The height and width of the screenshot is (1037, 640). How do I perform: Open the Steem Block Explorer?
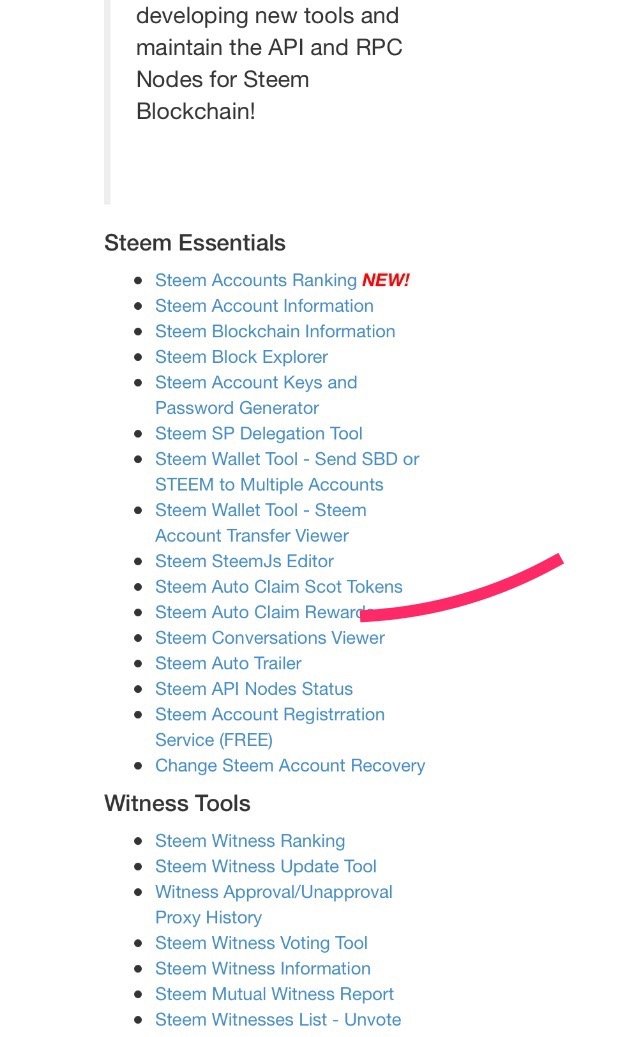(x=241, y=357)
